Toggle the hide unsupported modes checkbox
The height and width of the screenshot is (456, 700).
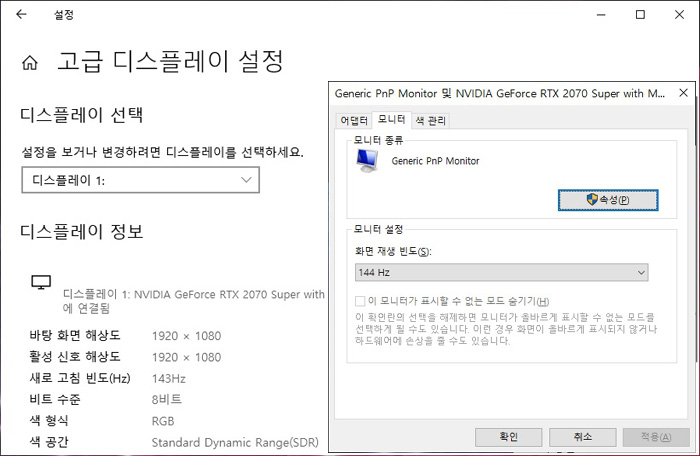[x=360, y=302]
